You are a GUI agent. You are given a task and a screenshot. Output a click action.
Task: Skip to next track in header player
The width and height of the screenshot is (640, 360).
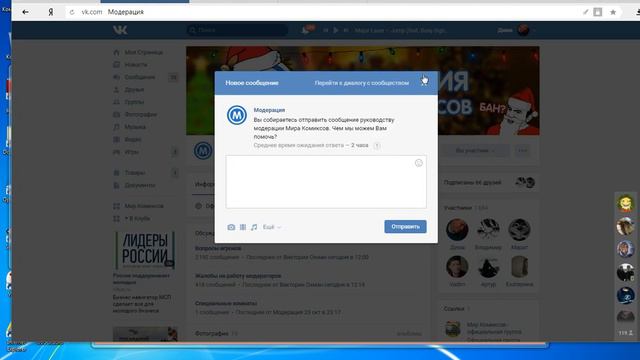point(346,30)
